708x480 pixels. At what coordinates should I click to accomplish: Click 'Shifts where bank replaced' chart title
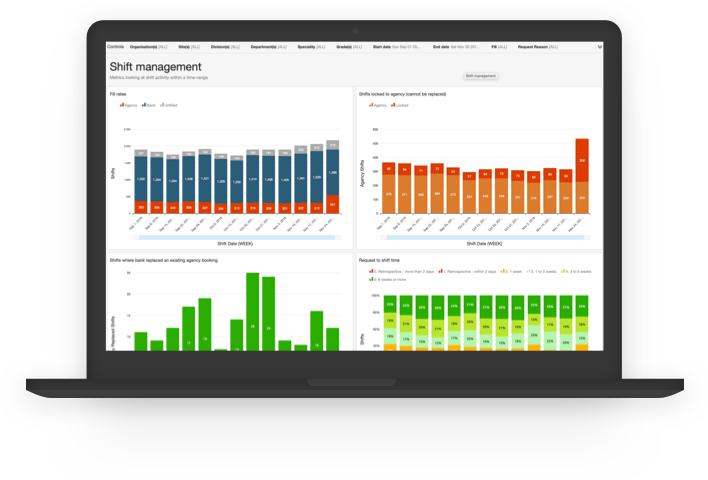pyautogui.click(x=163, y=260)
